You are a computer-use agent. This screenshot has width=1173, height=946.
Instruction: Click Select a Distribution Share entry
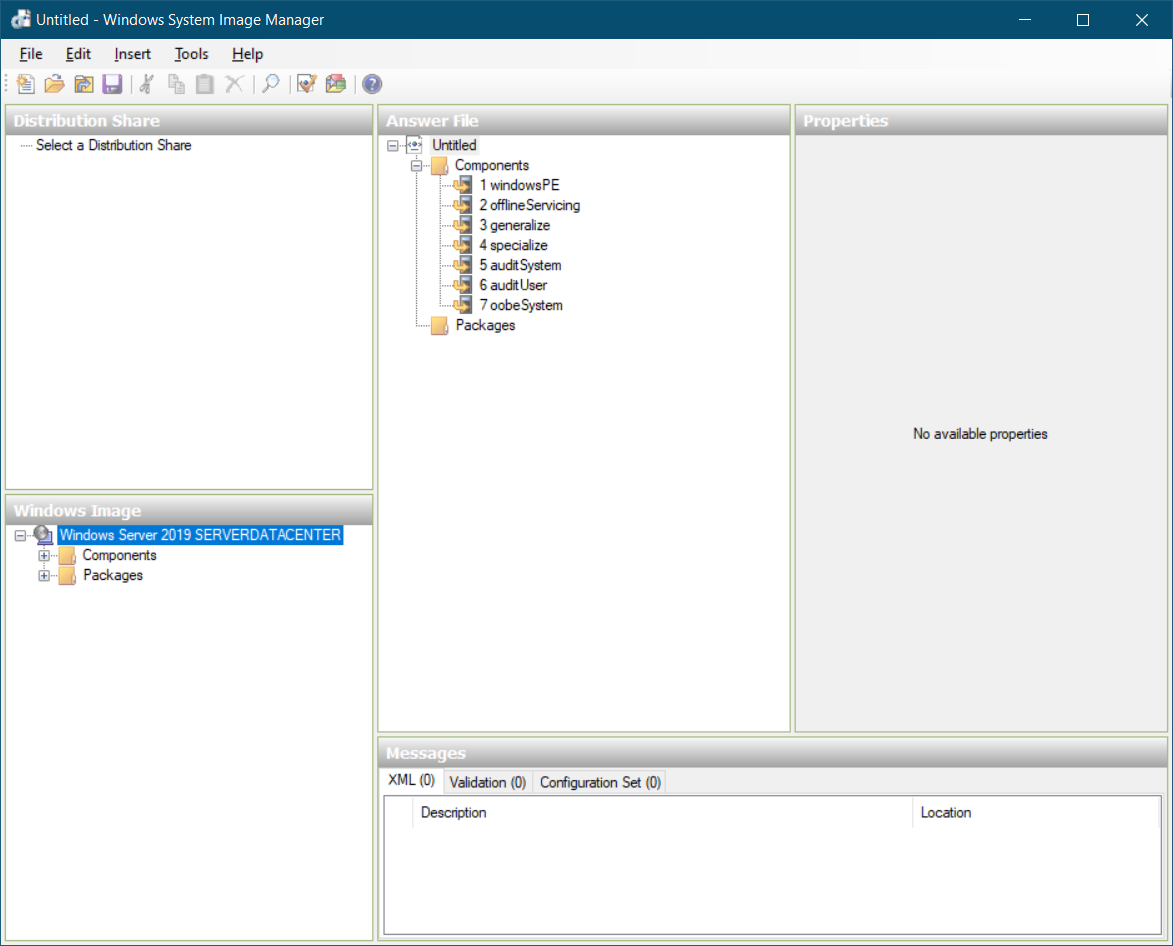point(114,145)
